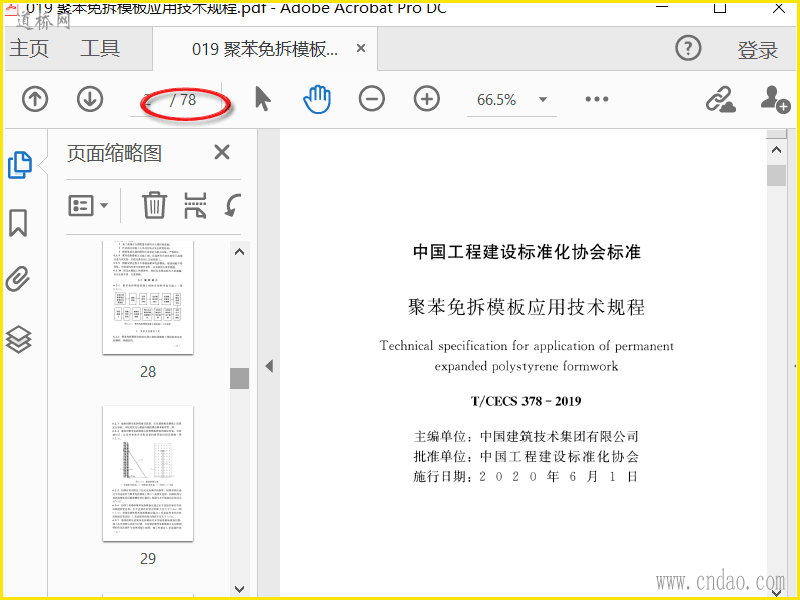Rotate page counterclockwise icon
The height and width of the screenshot is (600, 800).
coord(233,205)
